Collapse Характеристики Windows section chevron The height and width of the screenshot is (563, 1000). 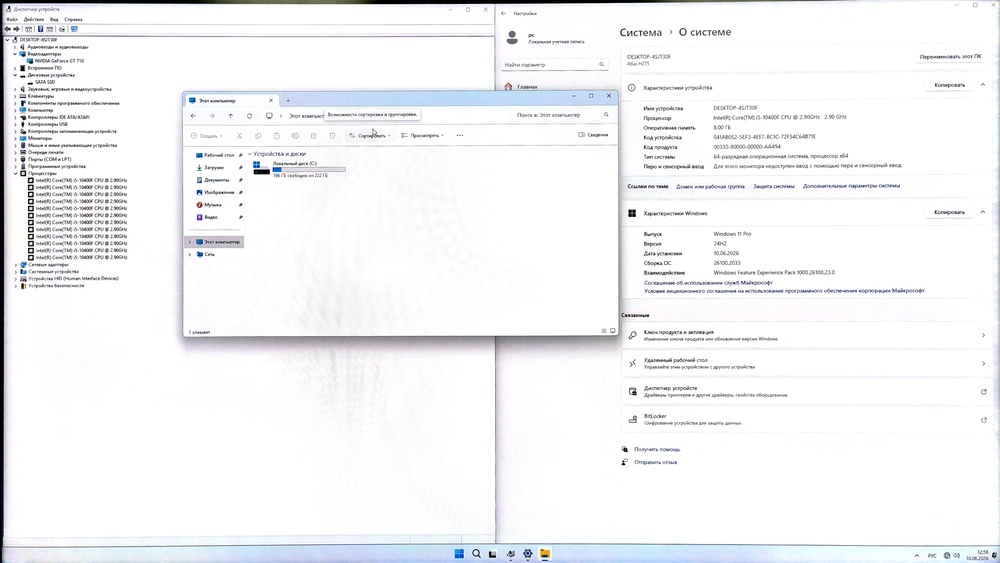point(983,212)
